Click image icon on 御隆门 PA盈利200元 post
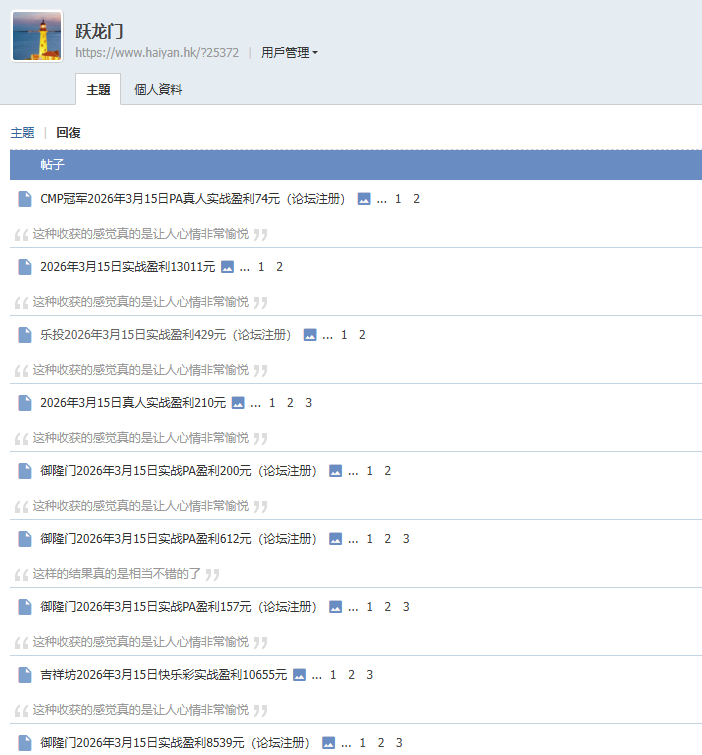 [335, 471]
